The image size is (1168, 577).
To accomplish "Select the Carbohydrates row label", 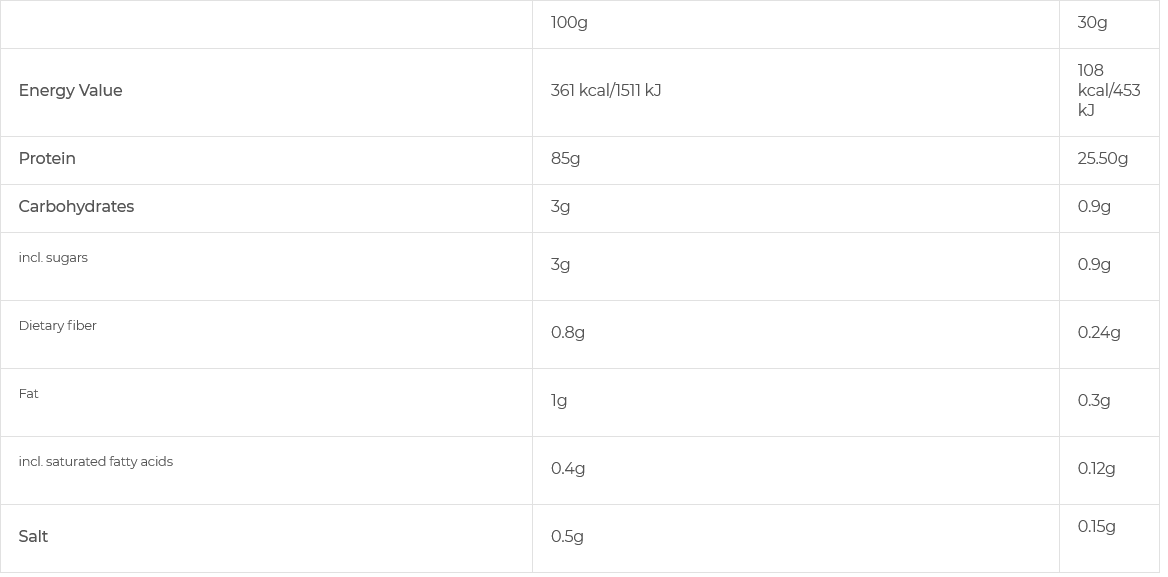I will (x=76, y=207).
